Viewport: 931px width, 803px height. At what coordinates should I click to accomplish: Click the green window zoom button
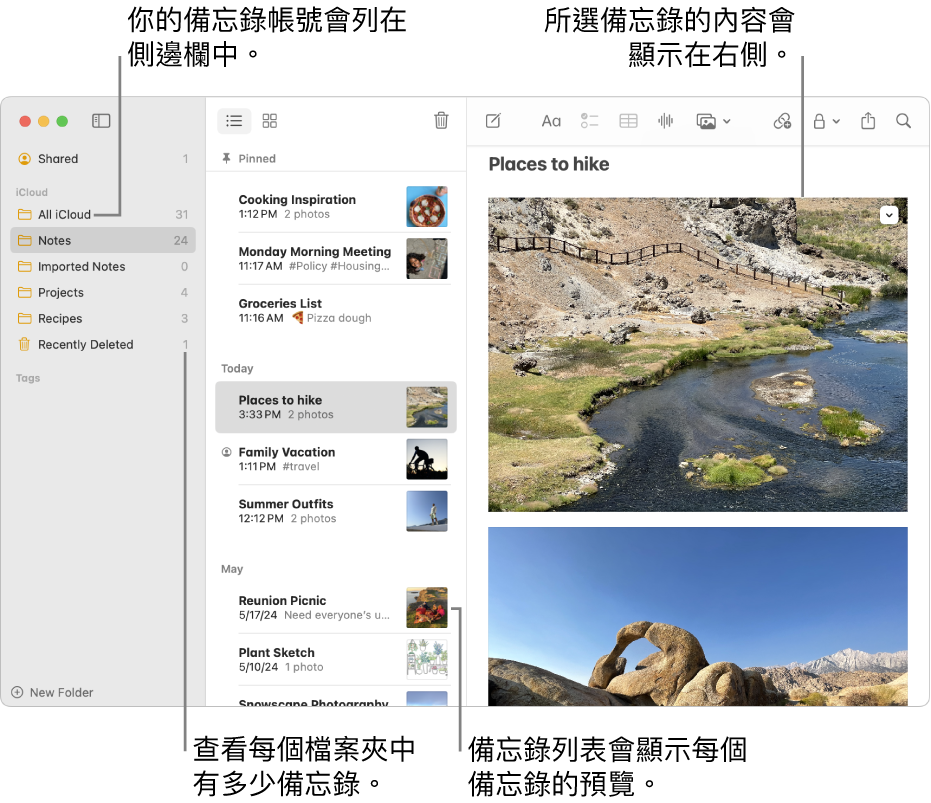pyautogui.click(x=62, y=121)
